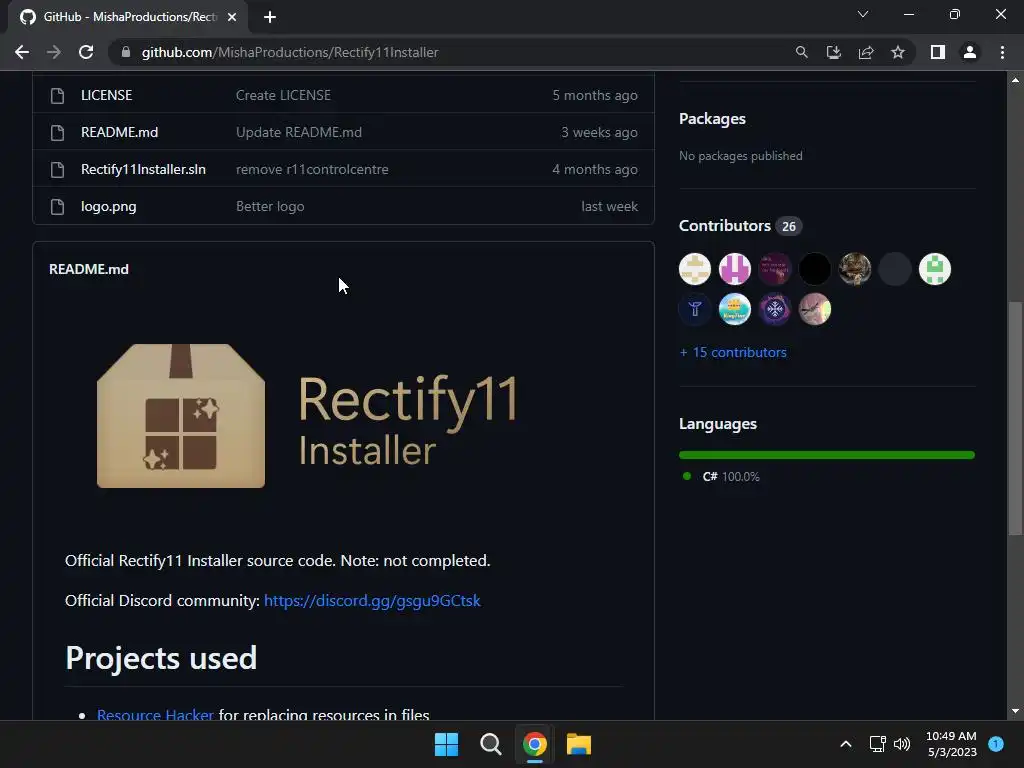Open the Chrome three-dot menu
This screenshot has width=1024, height=768.
point(1002,52)
